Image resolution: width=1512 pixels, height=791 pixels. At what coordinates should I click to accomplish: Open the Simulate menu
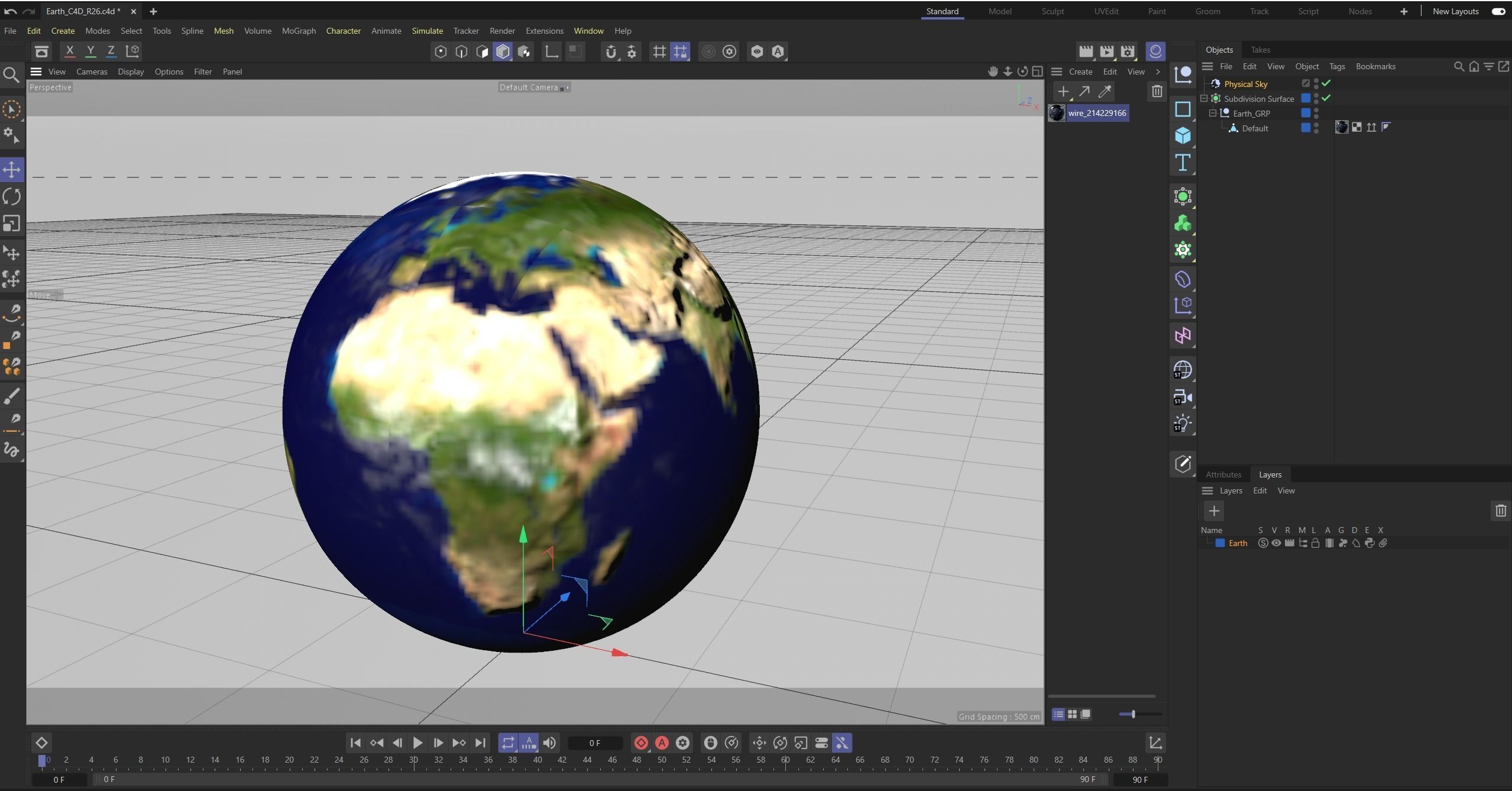tap(428, 31)
